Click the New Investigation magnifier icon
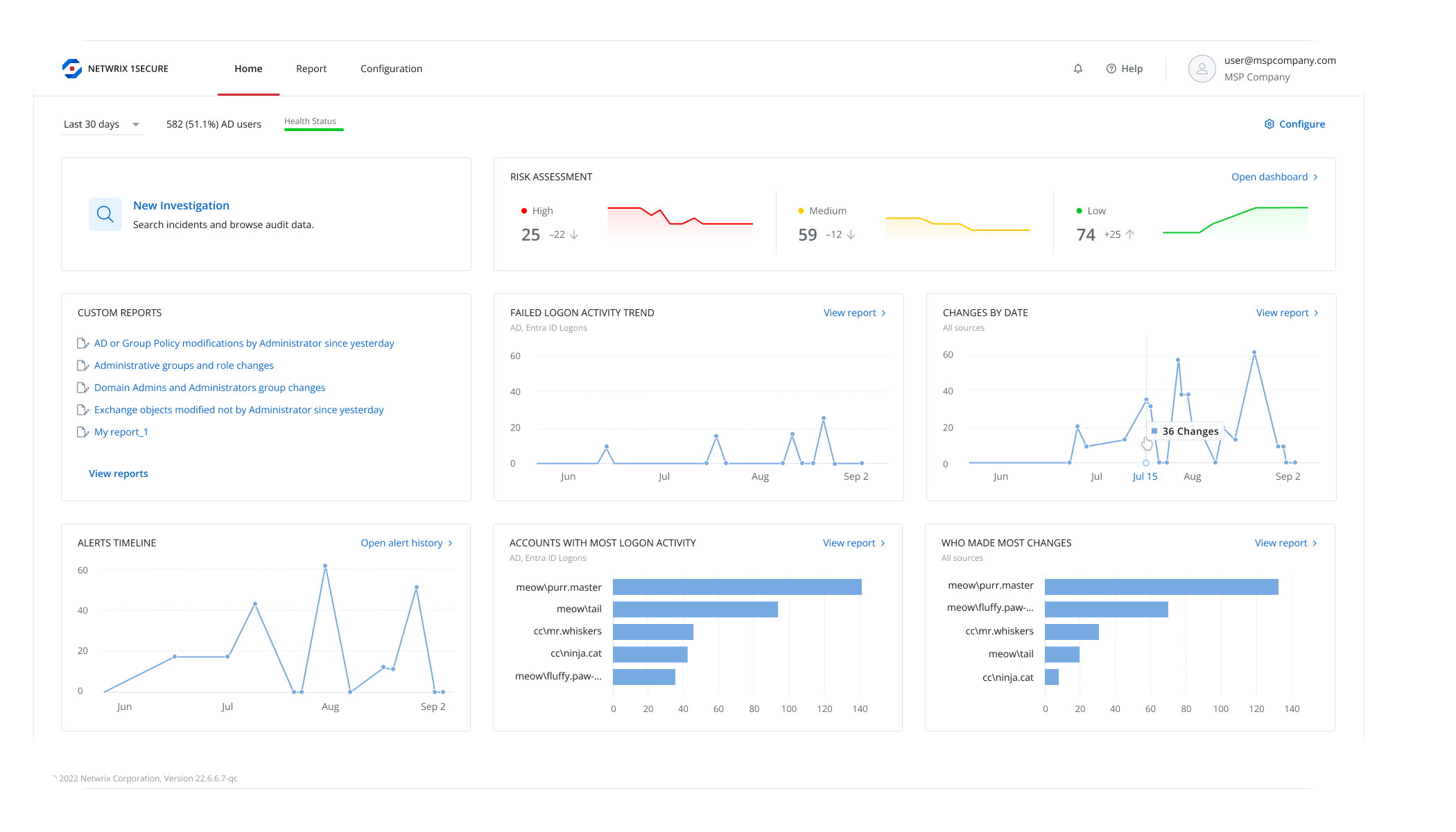Screen dimensions: 1456x832 [x=105, y=214]
